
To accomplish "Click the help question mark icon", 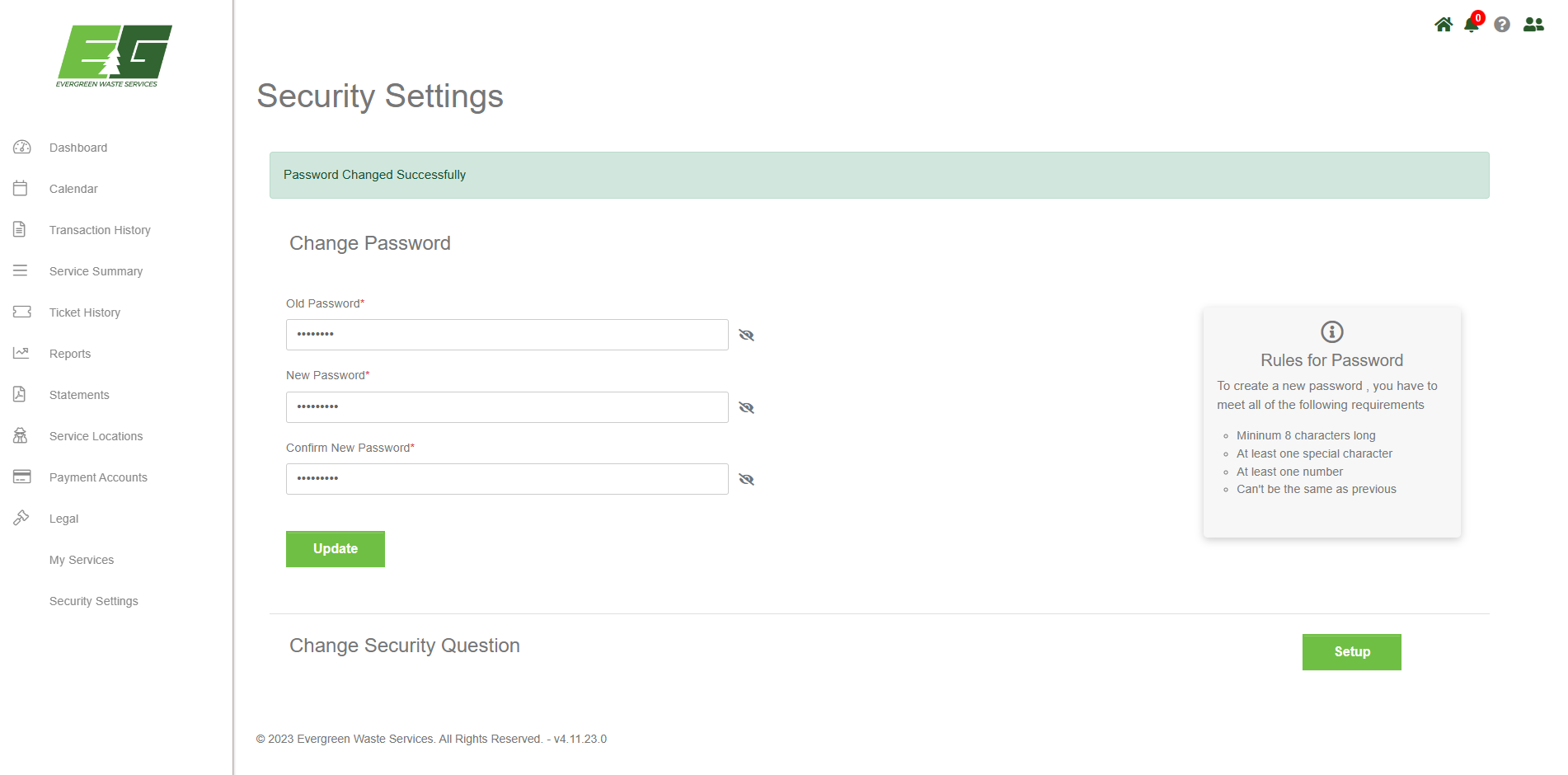I will click(x=1502, y=25).
